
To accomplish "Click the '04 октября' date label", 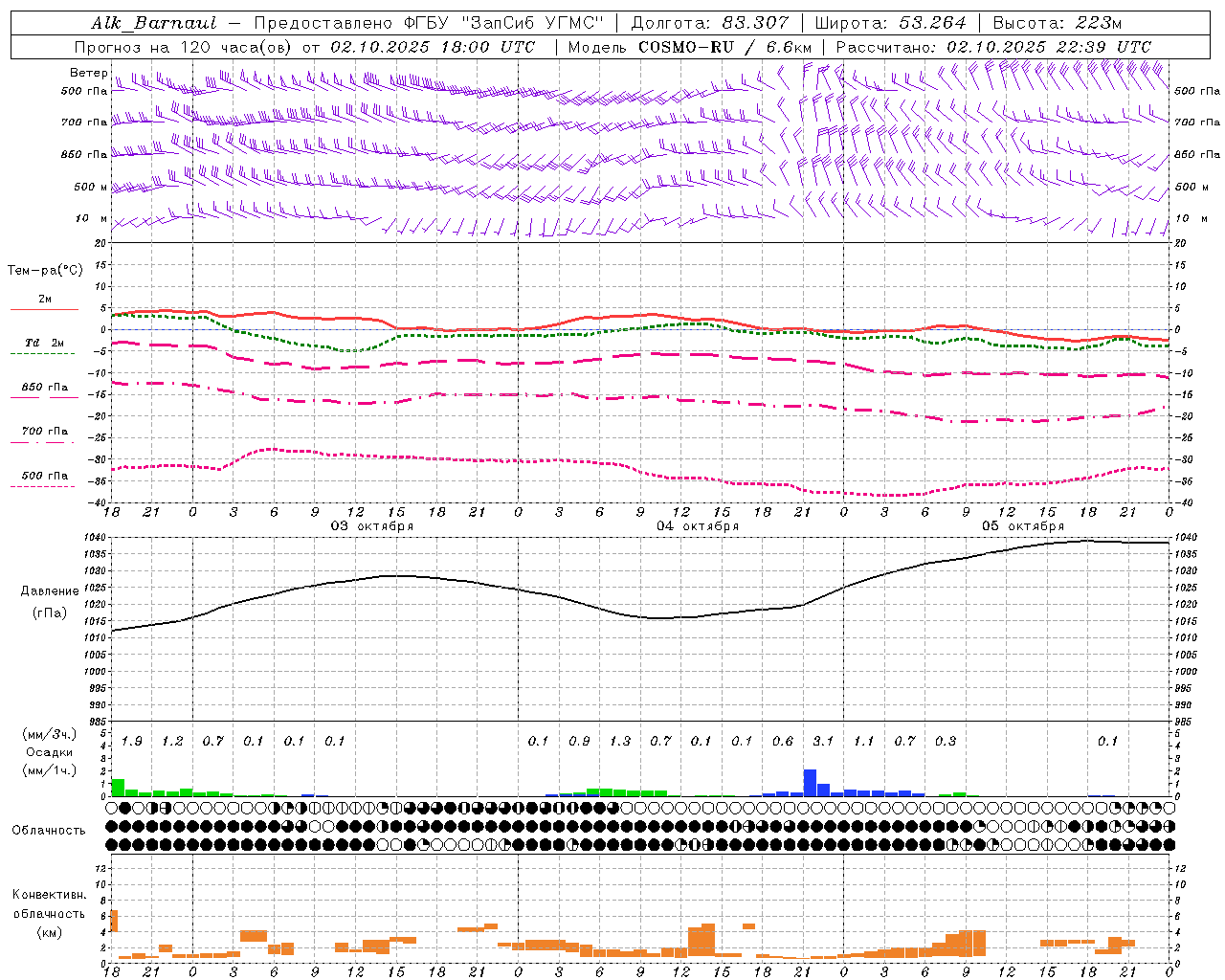I will 698,525.
